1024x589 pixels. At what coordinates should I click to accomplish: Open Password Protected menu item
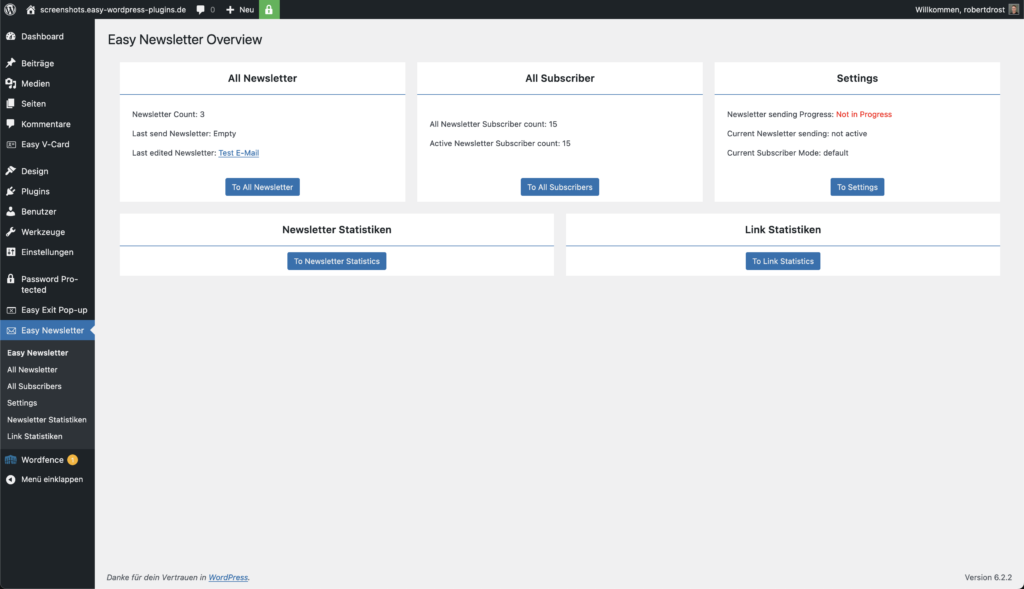pyautogui.click(x=47, y=284)
